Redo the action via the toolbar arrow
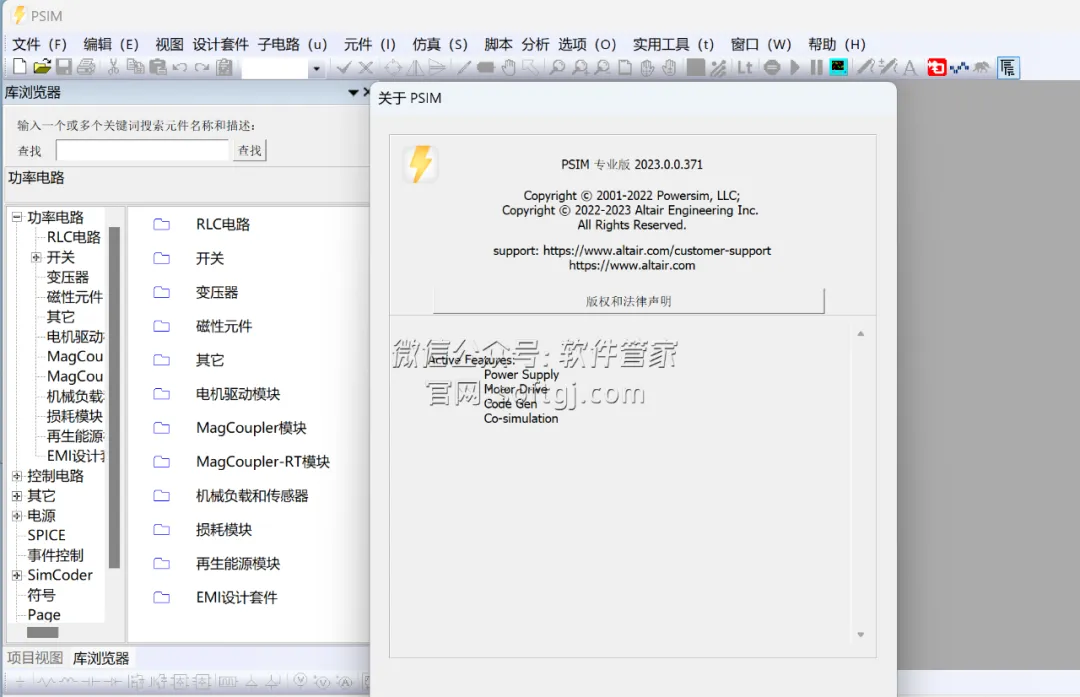This screenshot has width=1080, height=697. coord(202,67)
